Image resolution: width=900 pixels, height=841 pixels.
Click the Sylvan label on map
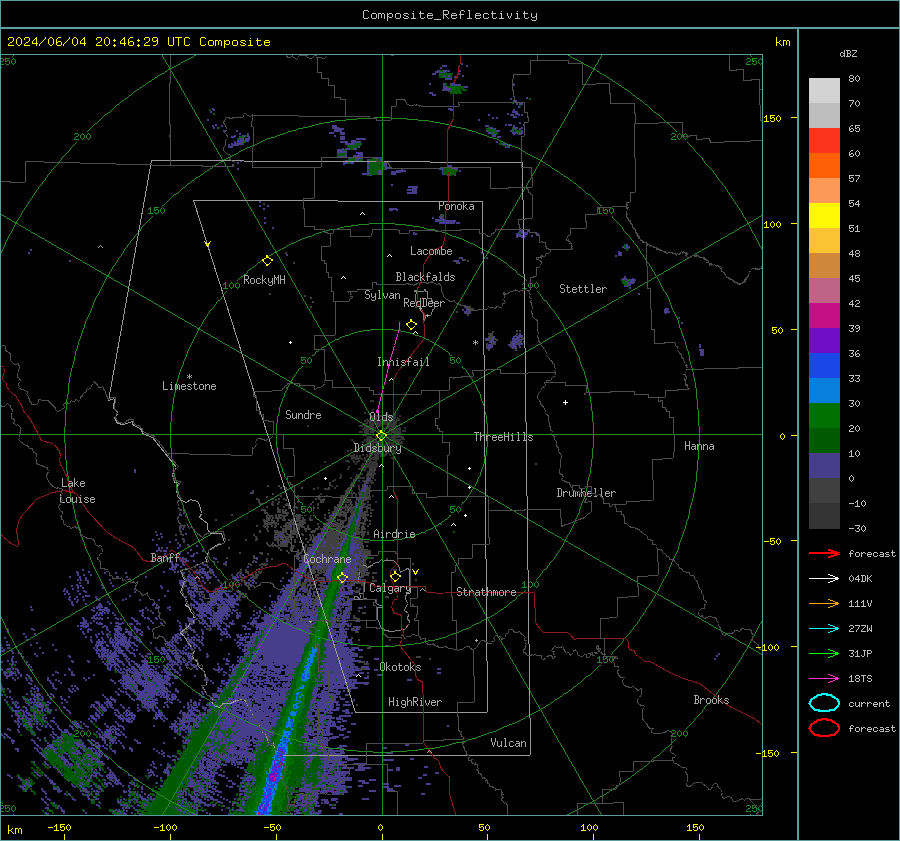coord(382,295)
